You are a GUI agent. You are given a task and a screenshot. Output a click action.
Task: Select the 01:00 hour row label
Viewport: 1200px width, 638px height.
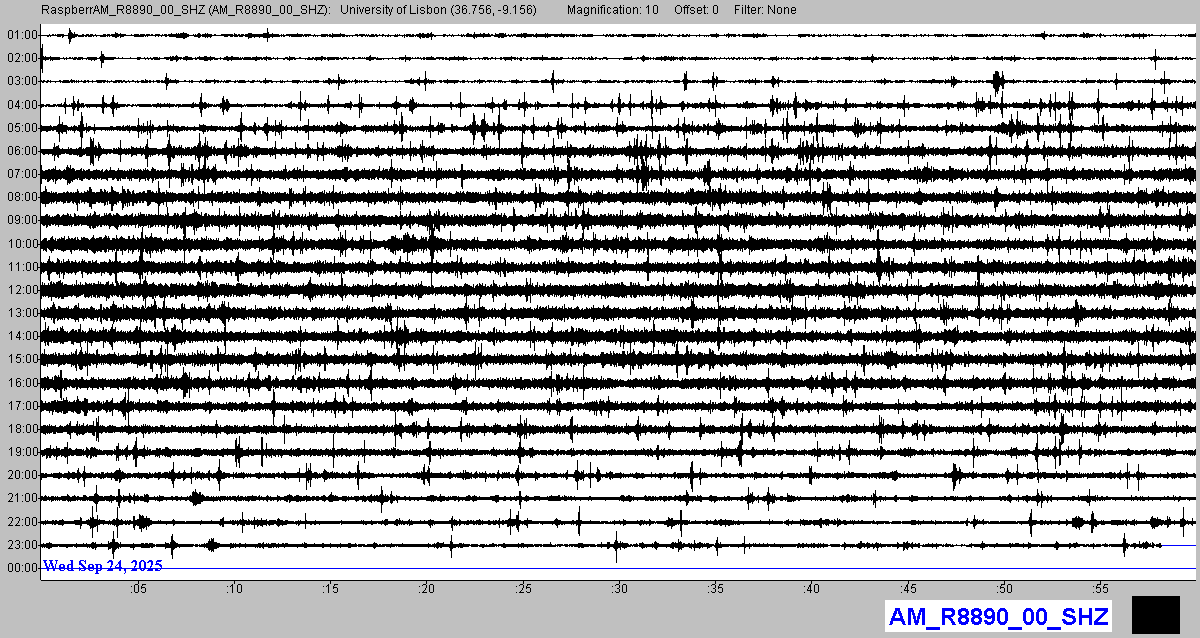click(21, 35)
